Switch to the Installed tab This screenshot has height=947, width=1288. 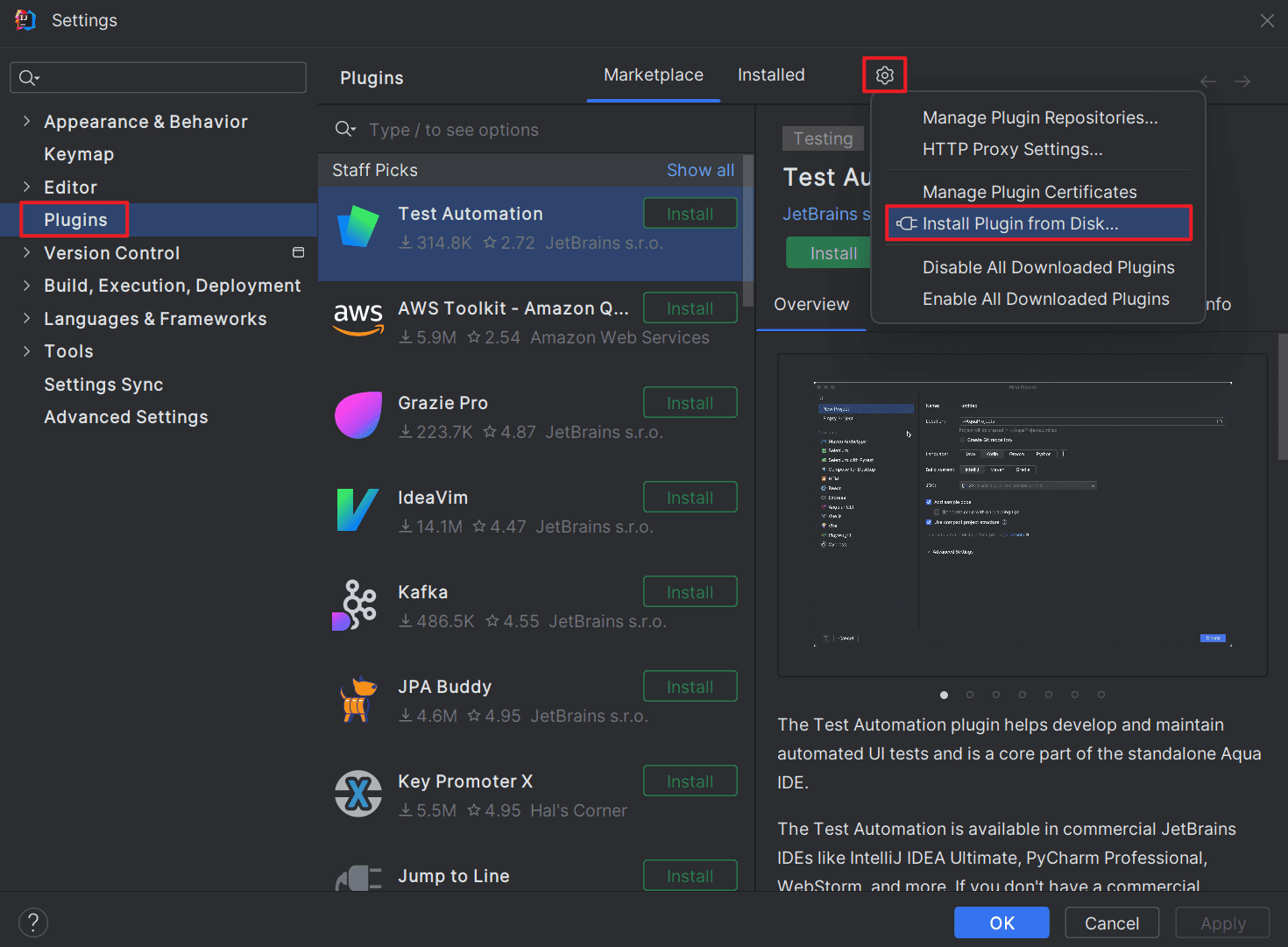tap(771, 75)
